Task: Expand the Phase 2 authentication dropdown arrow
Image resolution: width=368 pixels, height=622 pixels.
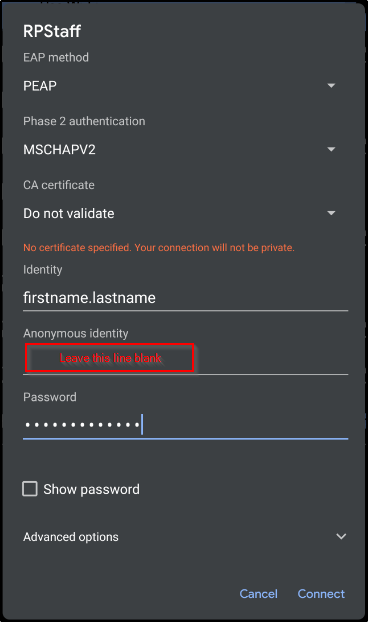Action: pos(331,149)
